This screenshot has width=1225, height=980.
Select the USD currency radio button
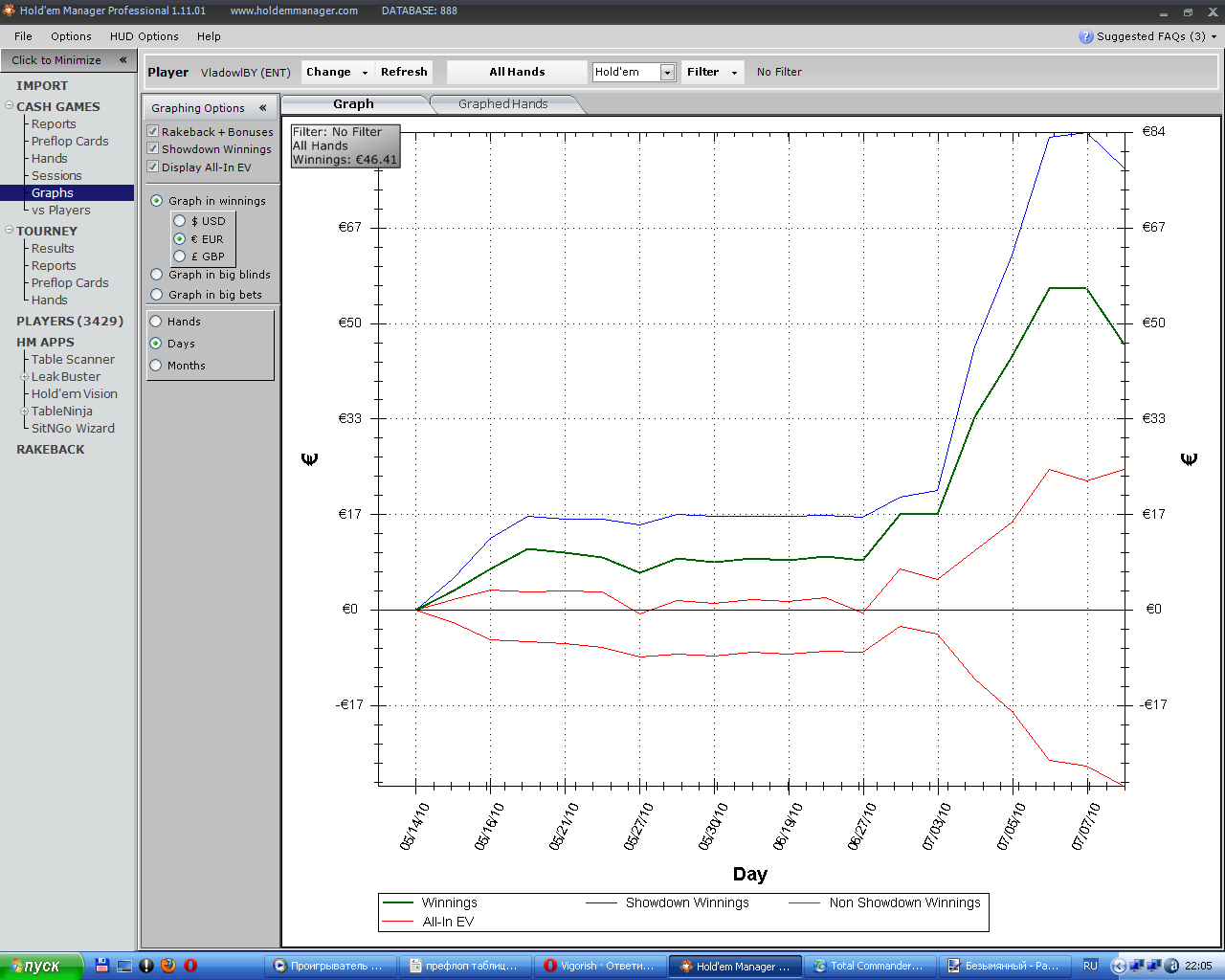(180, 221)
